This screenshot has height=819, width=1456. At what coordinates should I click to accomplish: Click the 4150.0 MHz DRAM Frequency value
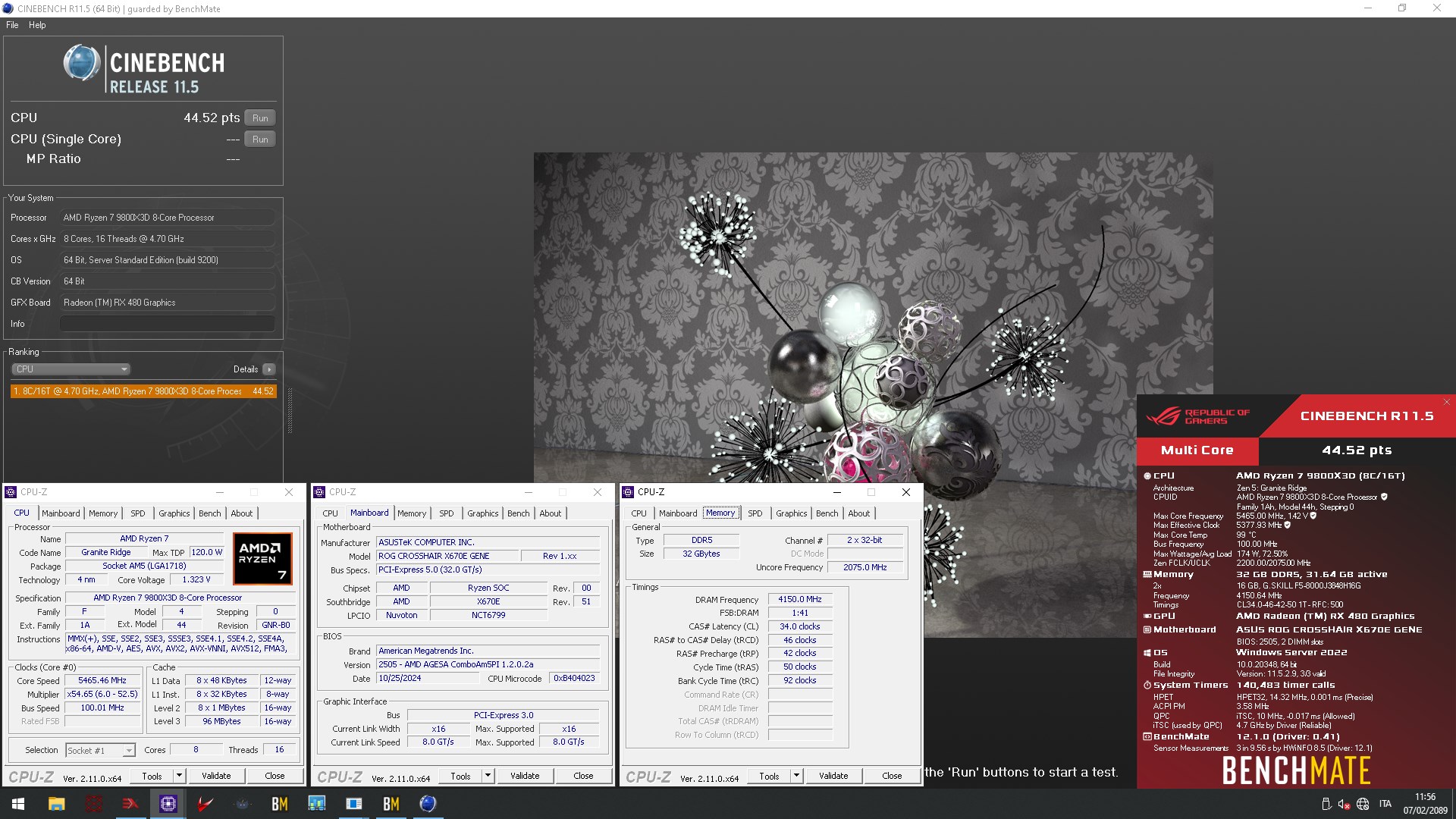(800, 600)
